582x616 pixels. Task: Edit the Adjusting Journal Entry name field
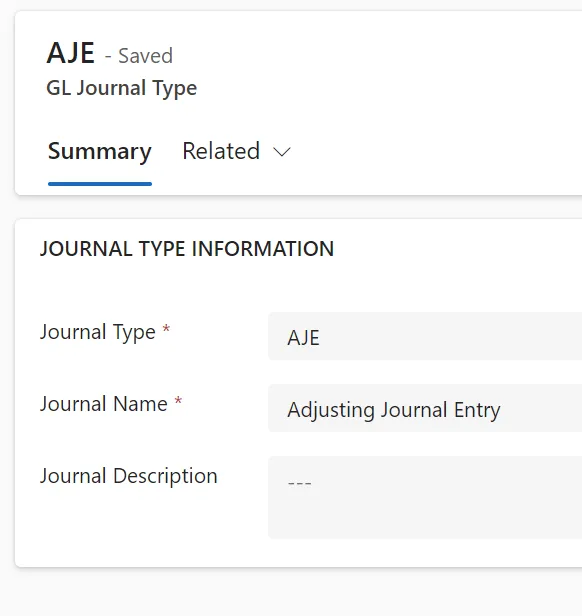425,409
